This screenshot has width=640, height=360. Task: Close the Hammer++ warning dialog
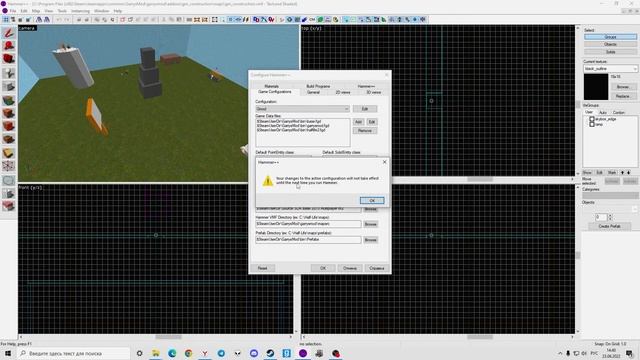[x=384, y=162]
